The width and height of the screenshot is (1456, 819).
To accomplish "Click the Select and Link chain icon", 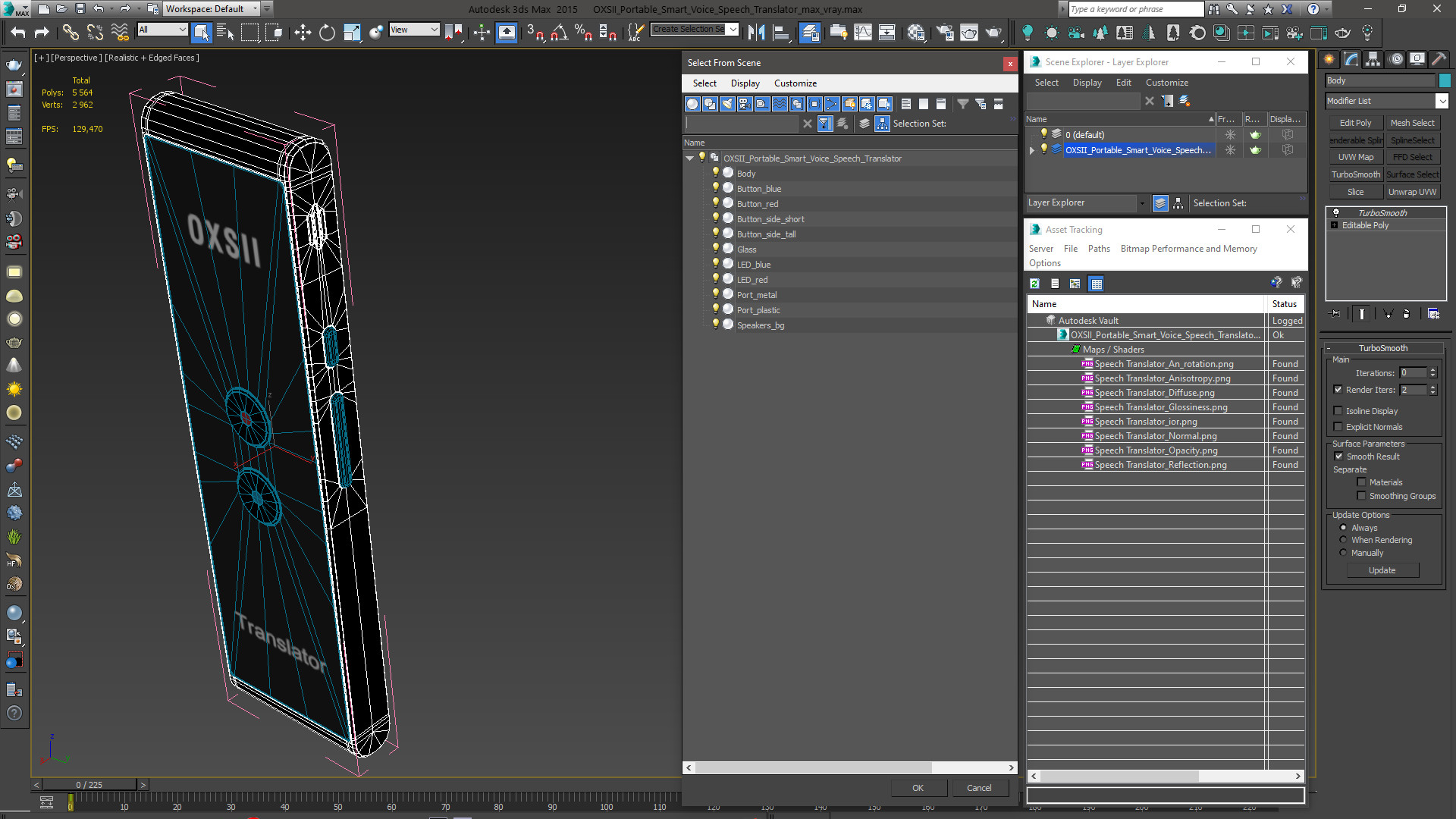I will (x=70, y=32).
